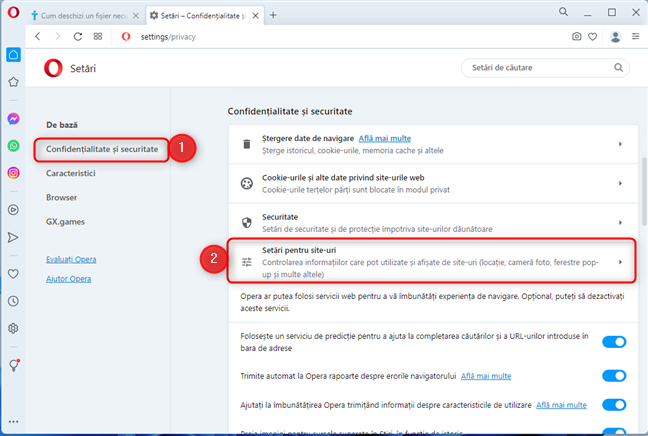Take a snapshot with camera icon
Image resolution: width=648 pixels, height=436 pixels.
click(x=577, y=36)
